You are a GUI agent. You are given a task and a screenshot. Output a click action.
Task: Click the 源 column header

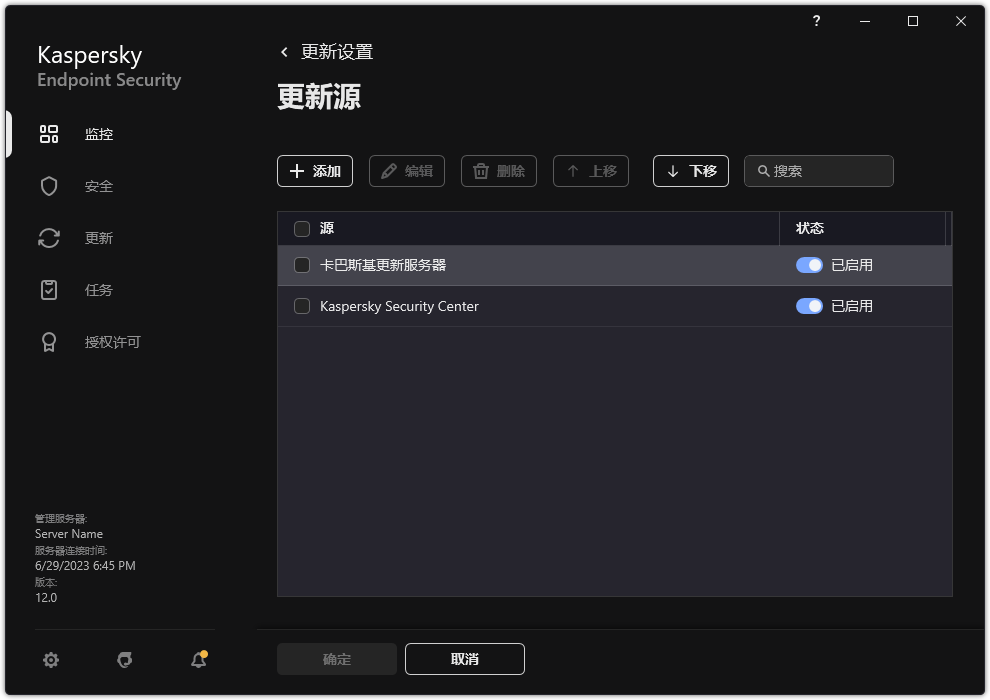point(326,228)
